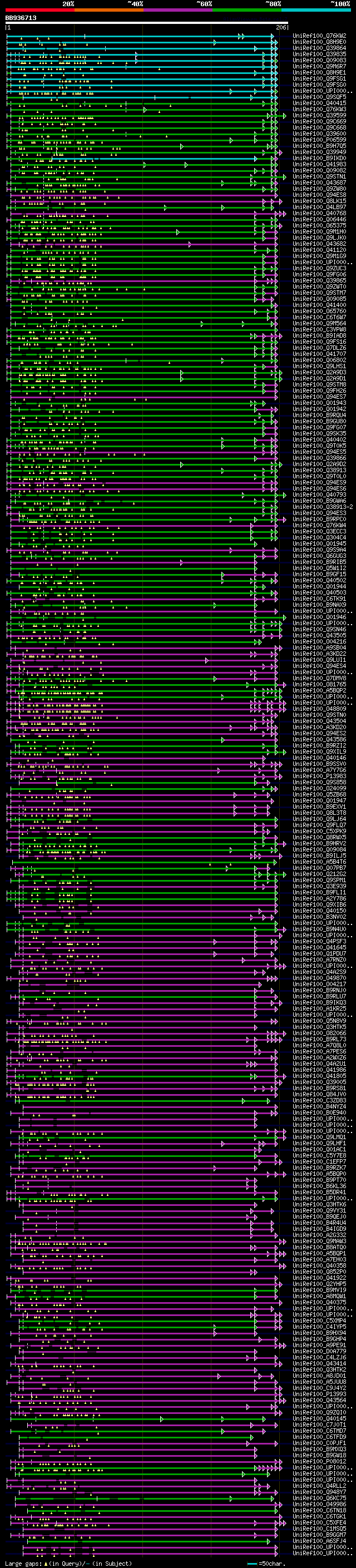Open hit UniRef100_Q76KW2
Screen dimensions: 356x1568
tap(319, 36)
